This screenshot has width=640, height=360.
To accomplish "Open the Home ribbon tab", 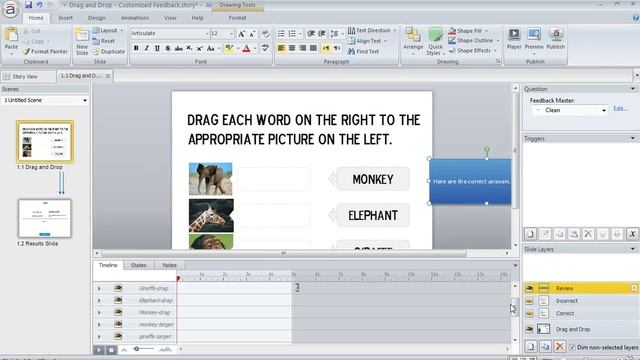I will [x=36, y=18].
